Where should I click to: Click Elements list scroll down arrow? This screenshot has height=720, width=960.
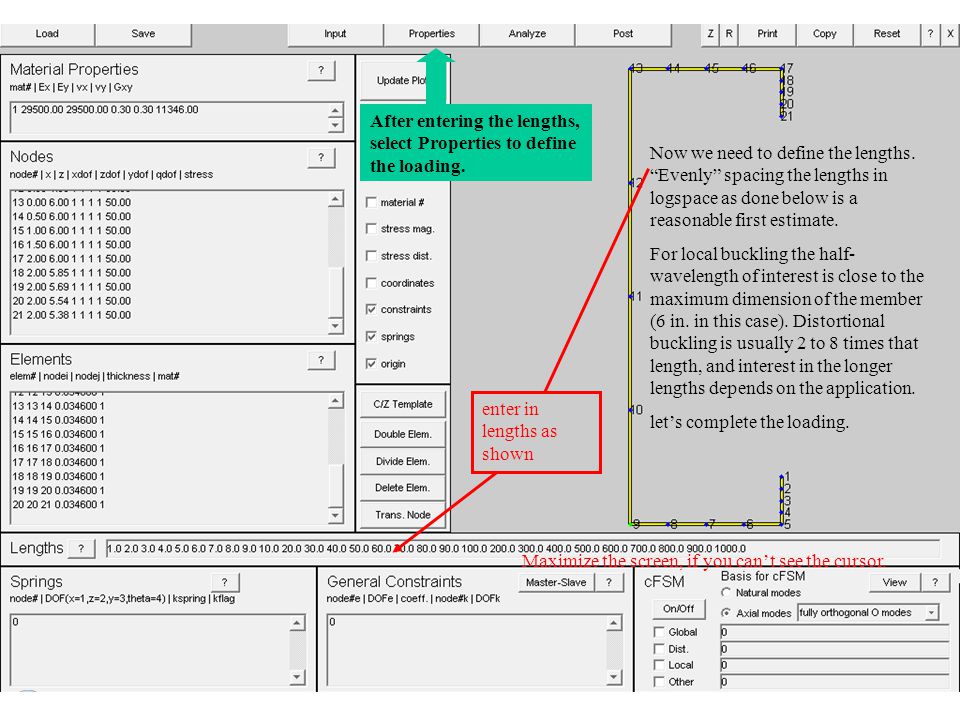[x=336, y=515]
